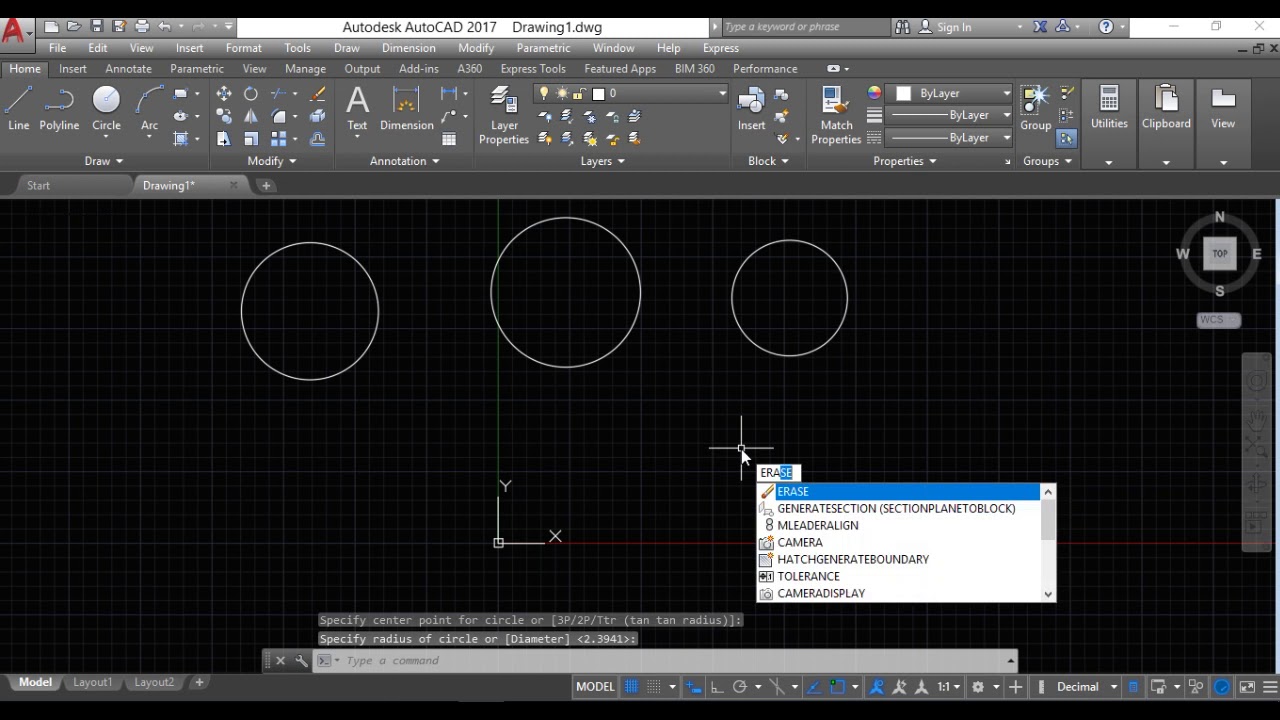Open the Dimension menu
Screen dimensions: 1280x720
[x=408, y=48]
